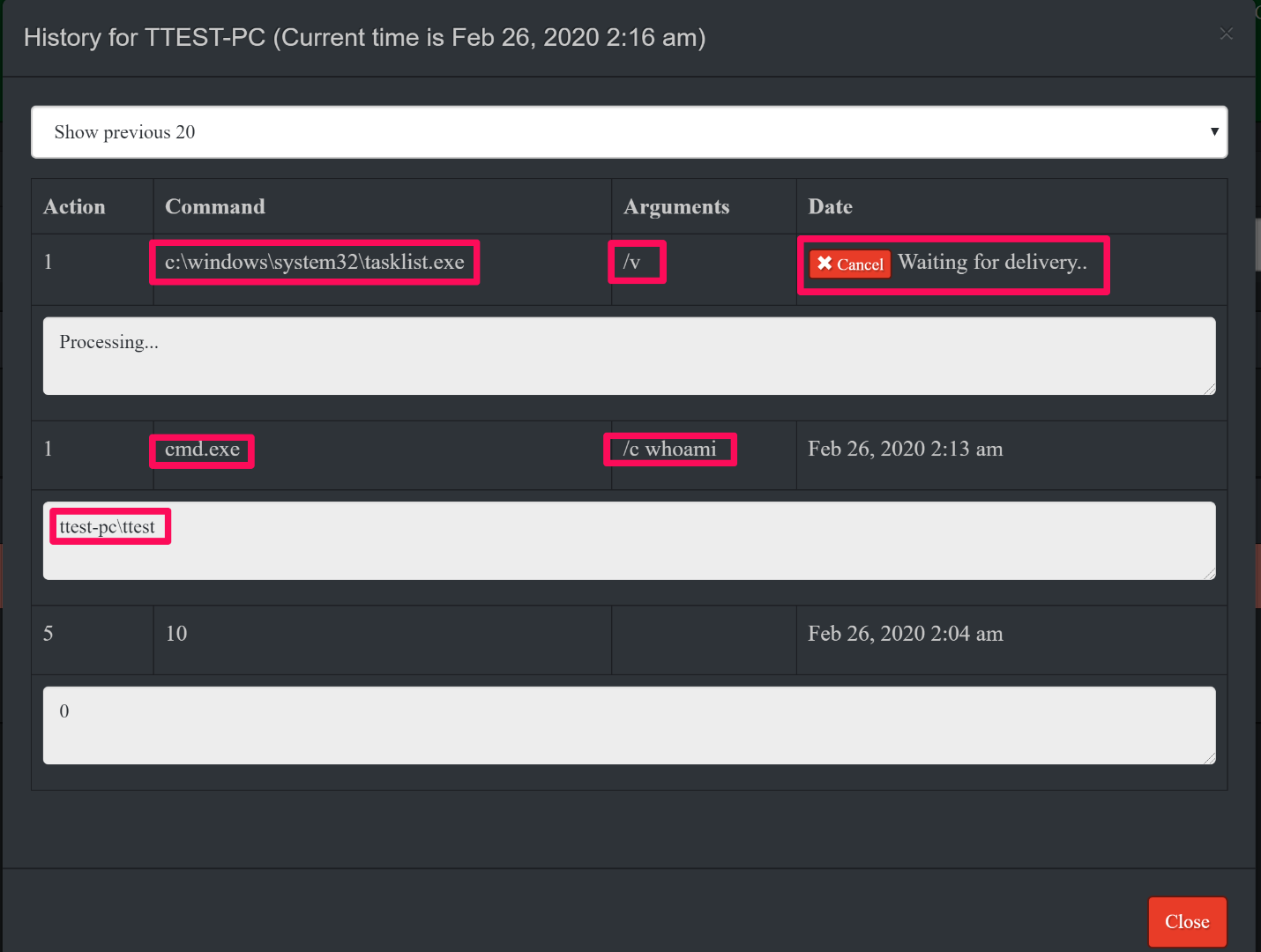This screenshot has height=952, width=1261.
Task: Click the Action column header
Action: tap(74, 207)
